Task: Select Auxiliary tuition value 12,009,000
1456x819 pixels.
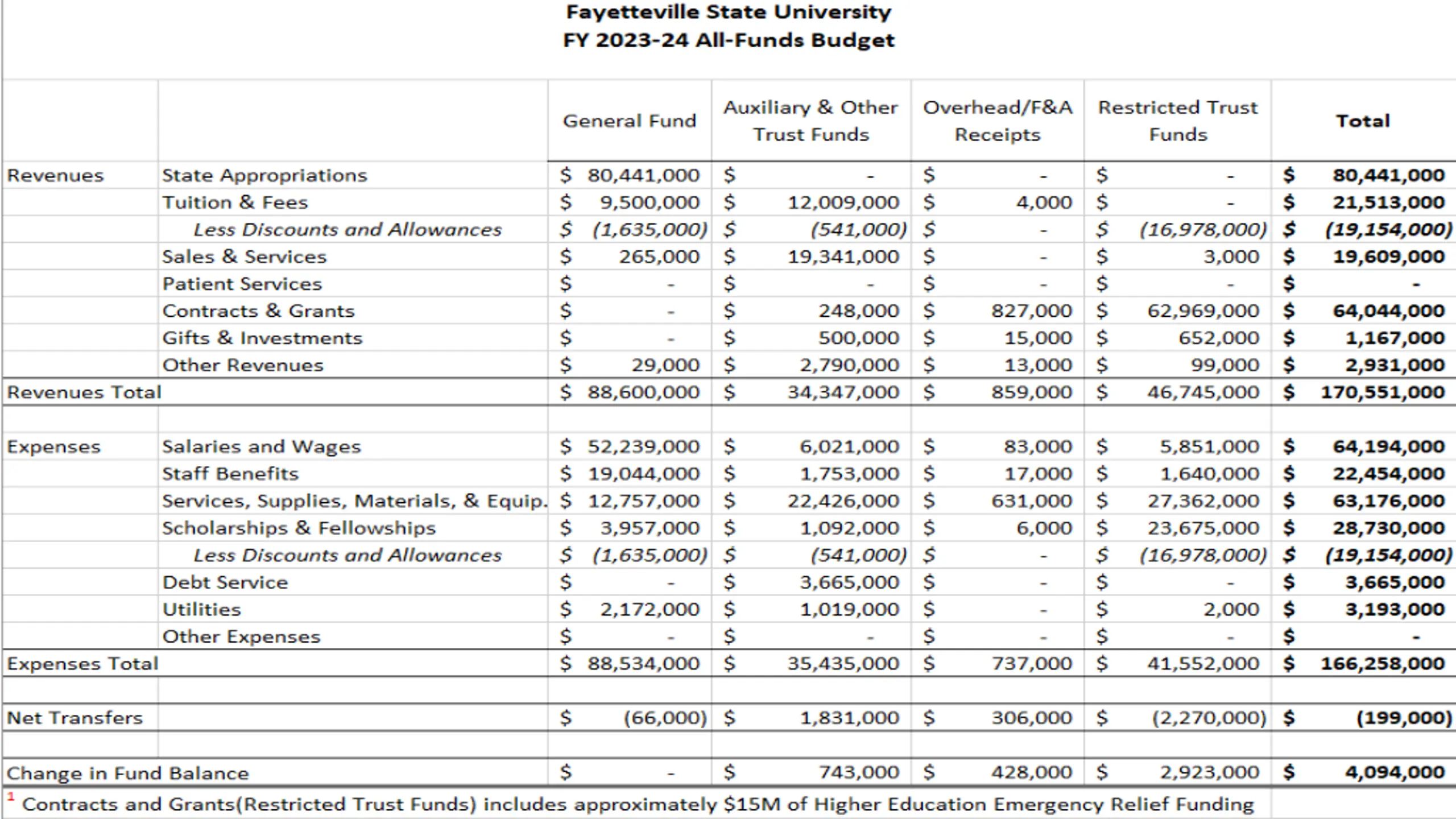Action: (x=843, y=202)
